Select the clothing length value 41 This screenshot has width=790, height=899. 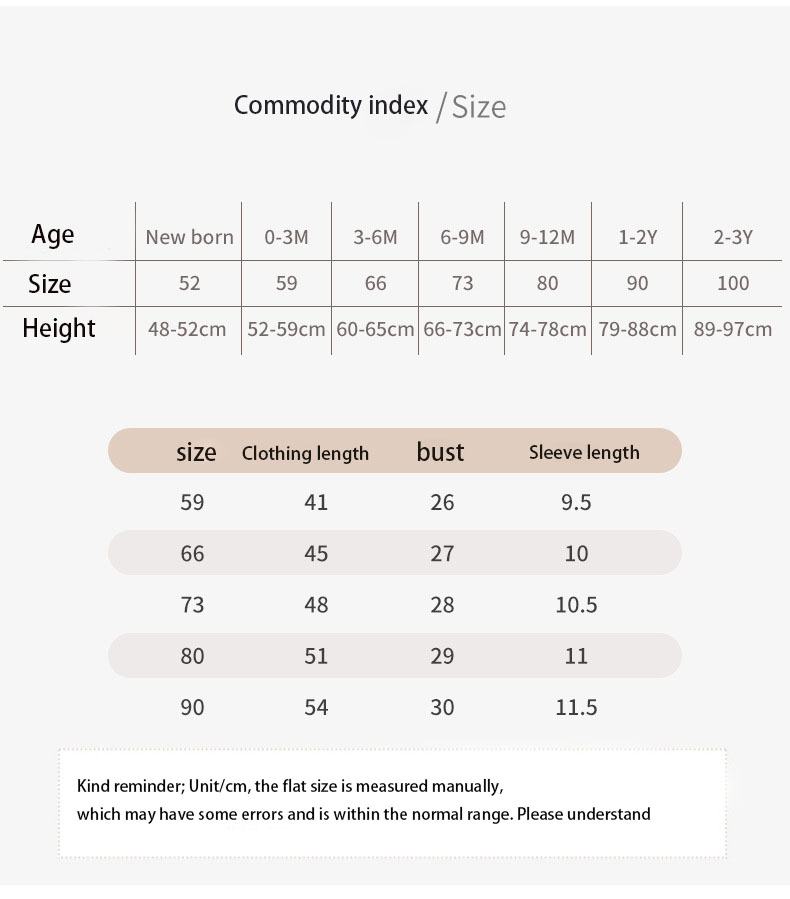click(316, 502)
